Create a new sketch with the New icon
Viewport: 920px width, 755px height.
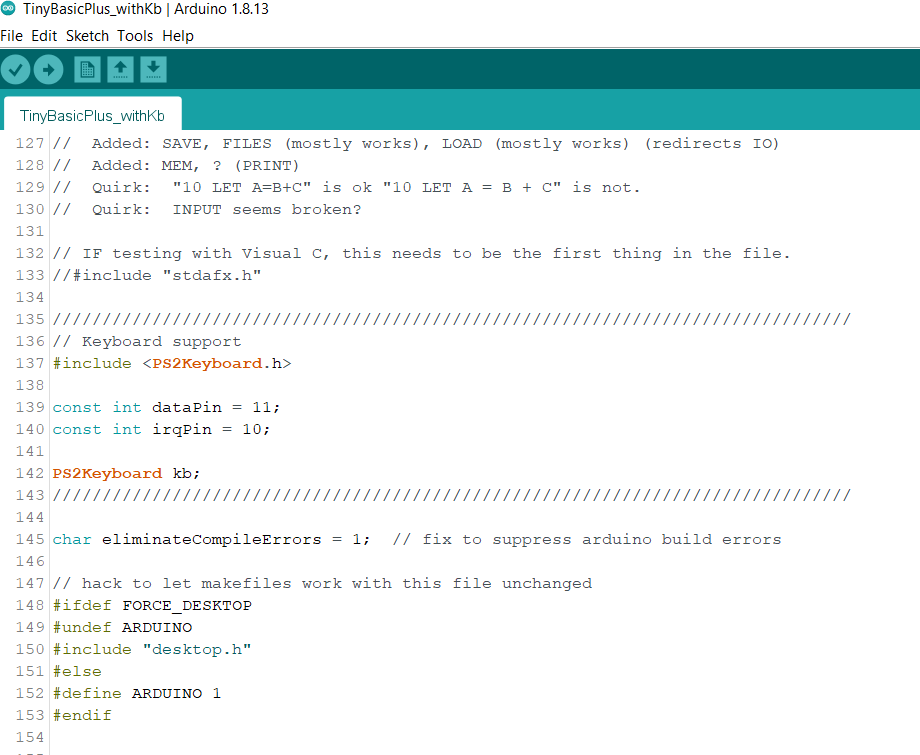86,69
